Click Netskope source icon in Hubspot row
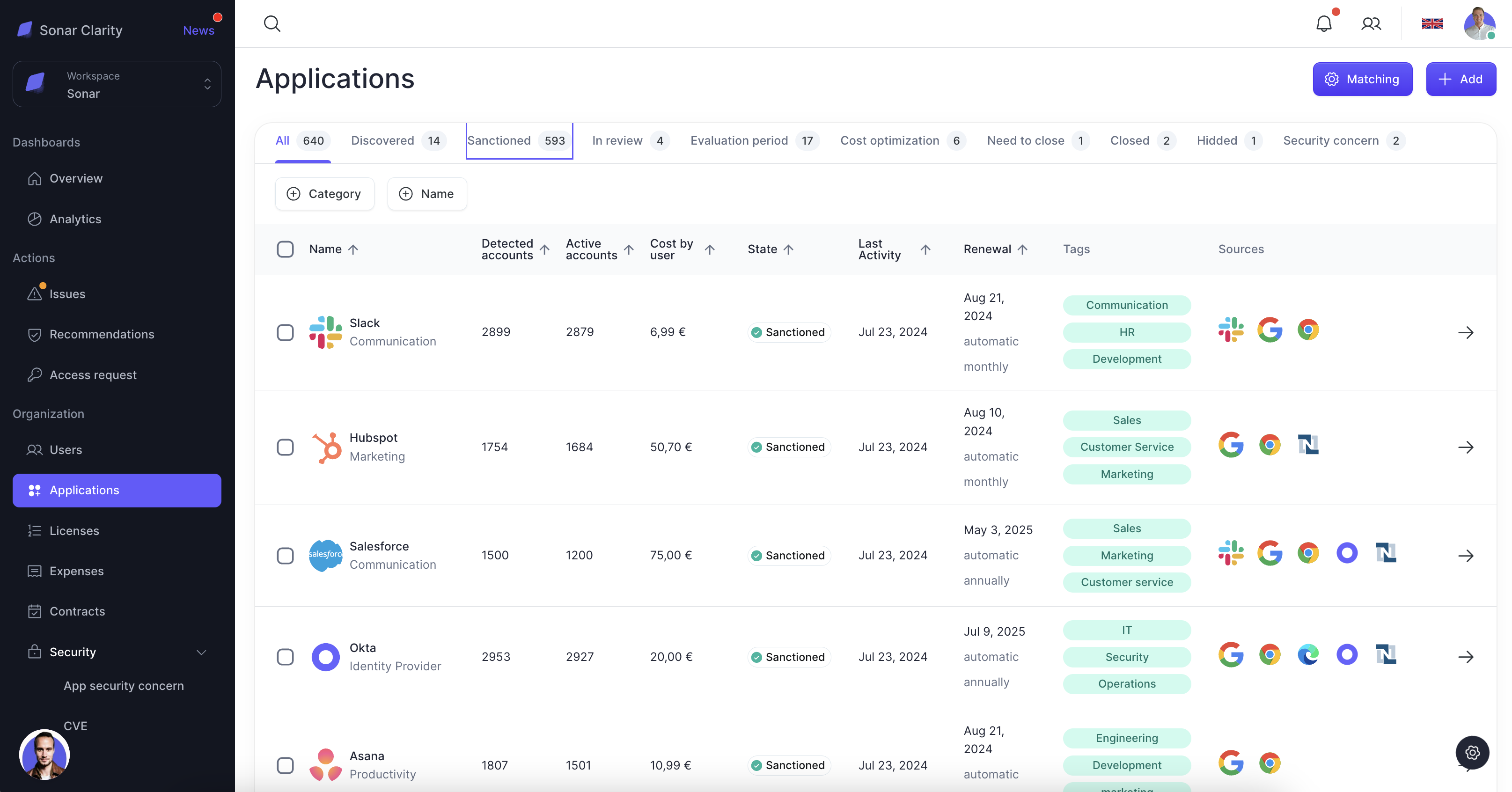This screenshot has width=1512, height=792. click(1308, 444)
